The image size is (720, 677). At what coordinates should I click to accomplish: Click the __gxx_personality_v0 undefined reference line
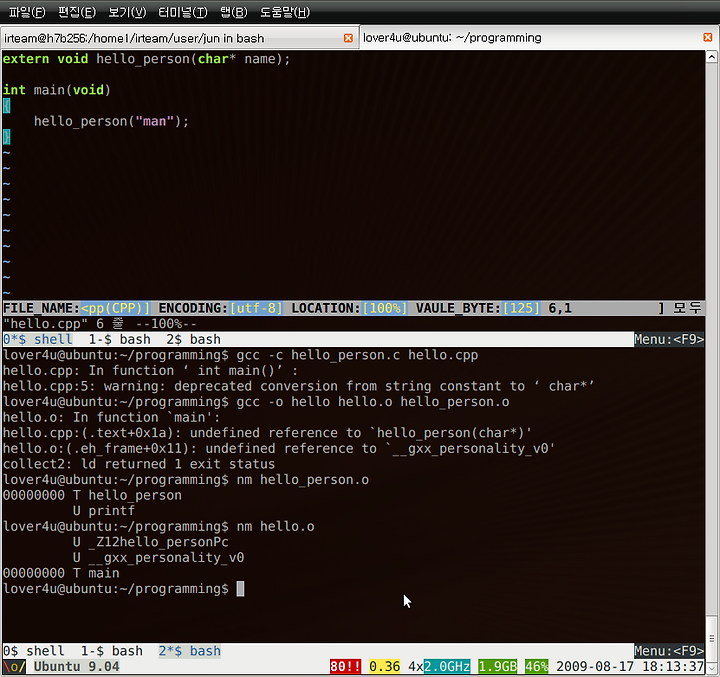tap(279, 449)
